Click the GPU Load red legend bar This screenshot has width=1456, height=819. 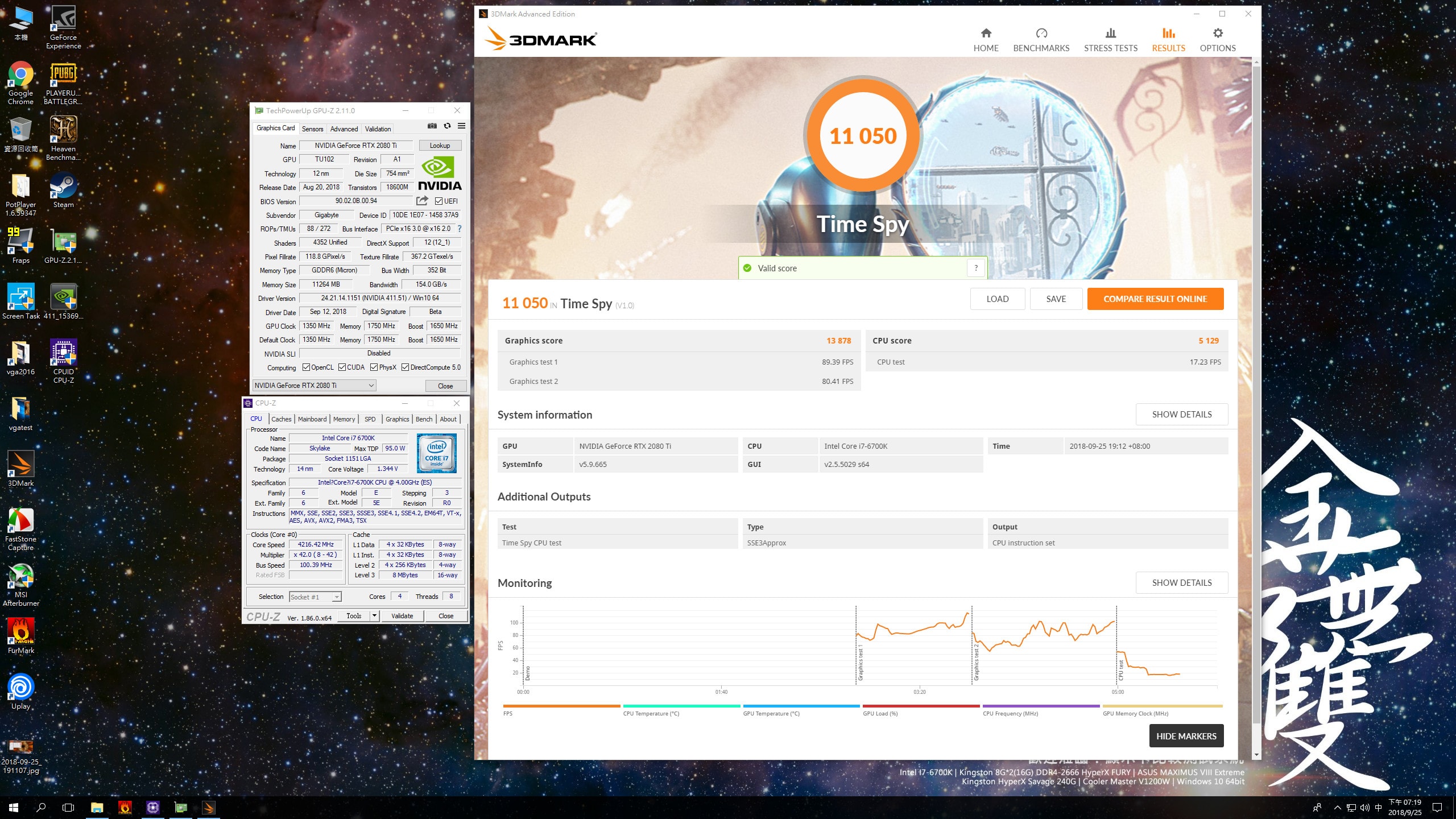[x=921, y=706]
